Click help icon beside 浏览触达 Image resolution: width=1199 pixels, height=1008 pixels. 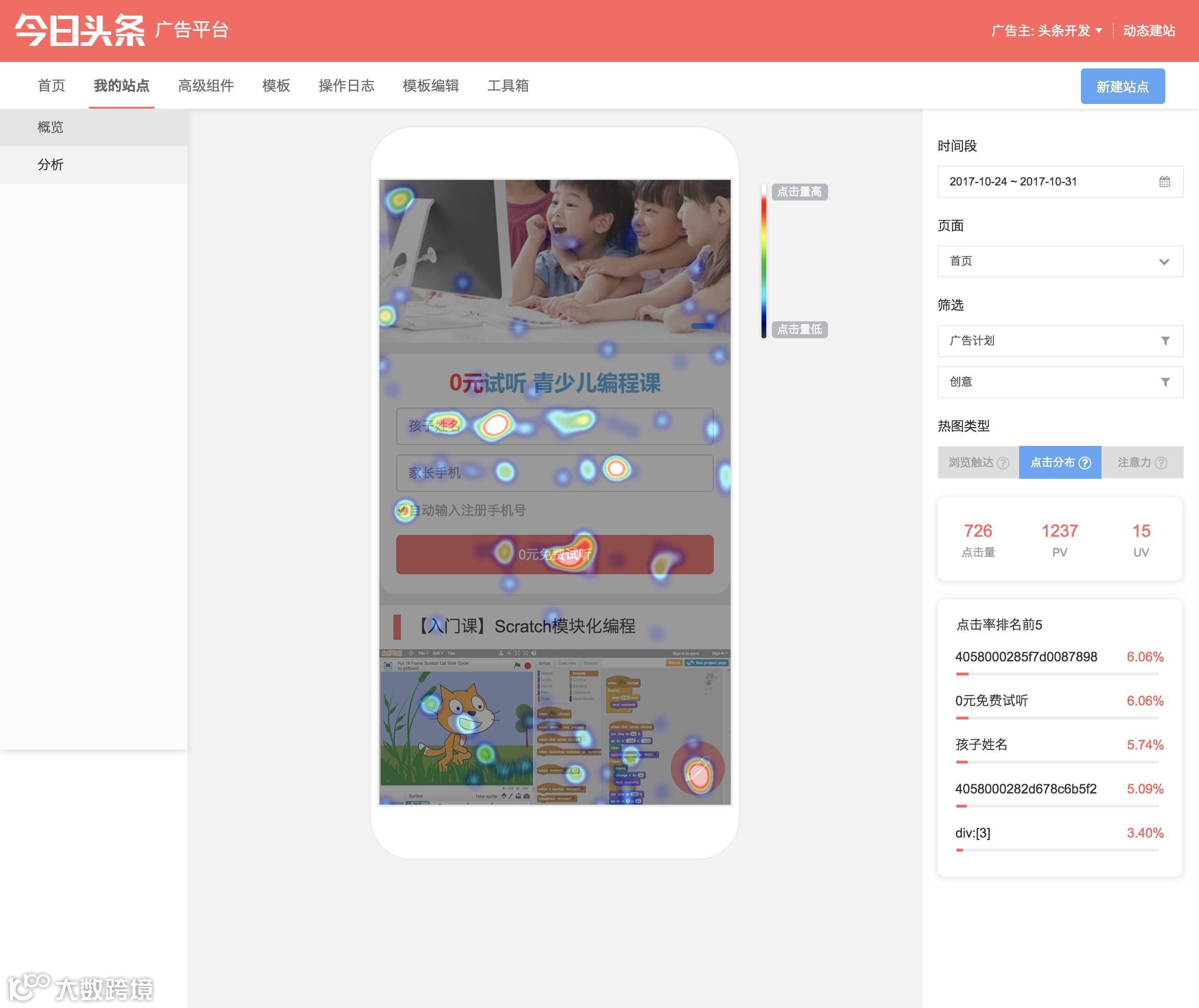1002,463
